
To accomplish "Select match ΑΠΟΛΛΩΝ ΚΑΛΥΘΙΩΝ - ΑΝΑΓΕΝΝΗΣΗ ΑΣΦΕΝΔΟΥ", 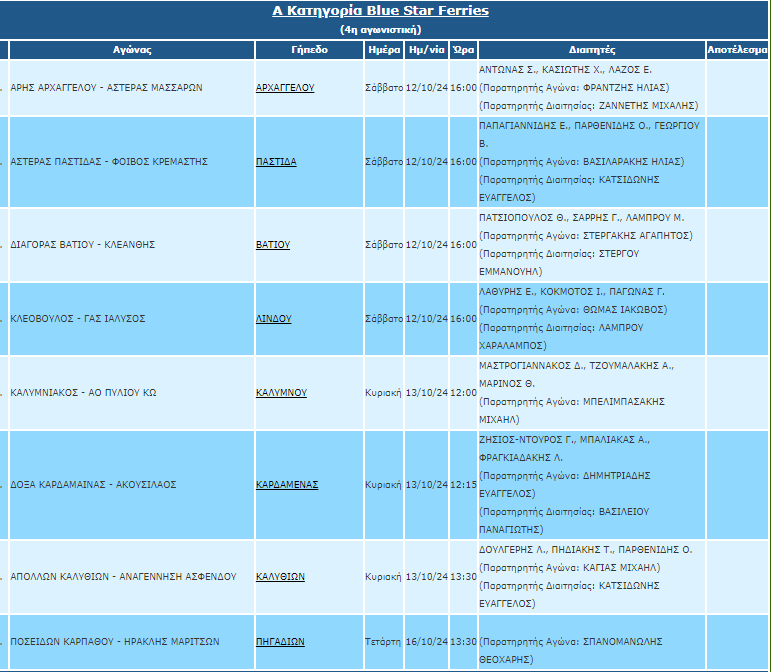I will (123, 577).
